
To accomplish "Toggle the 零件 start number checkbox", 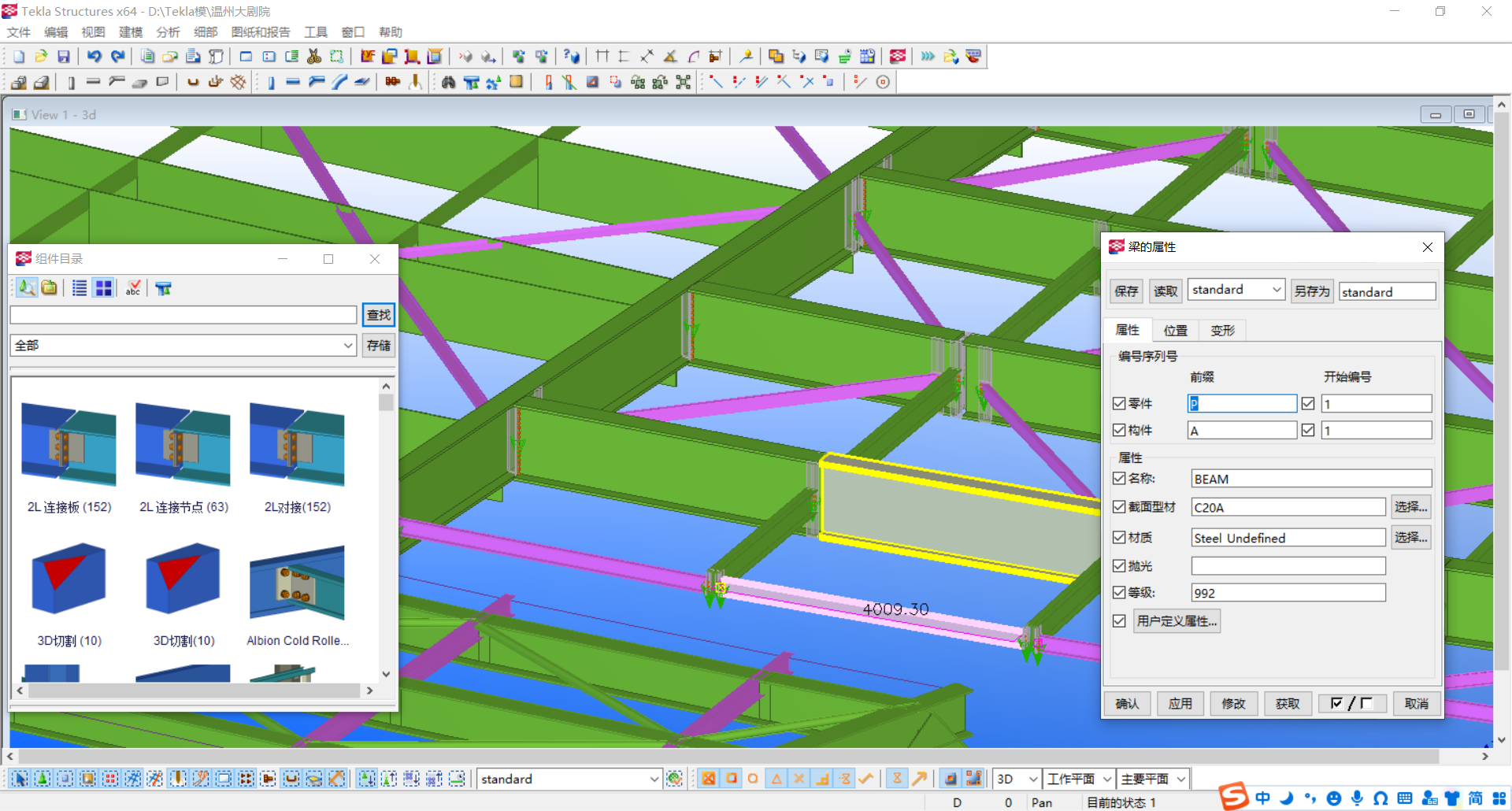I will point(1308,403).
